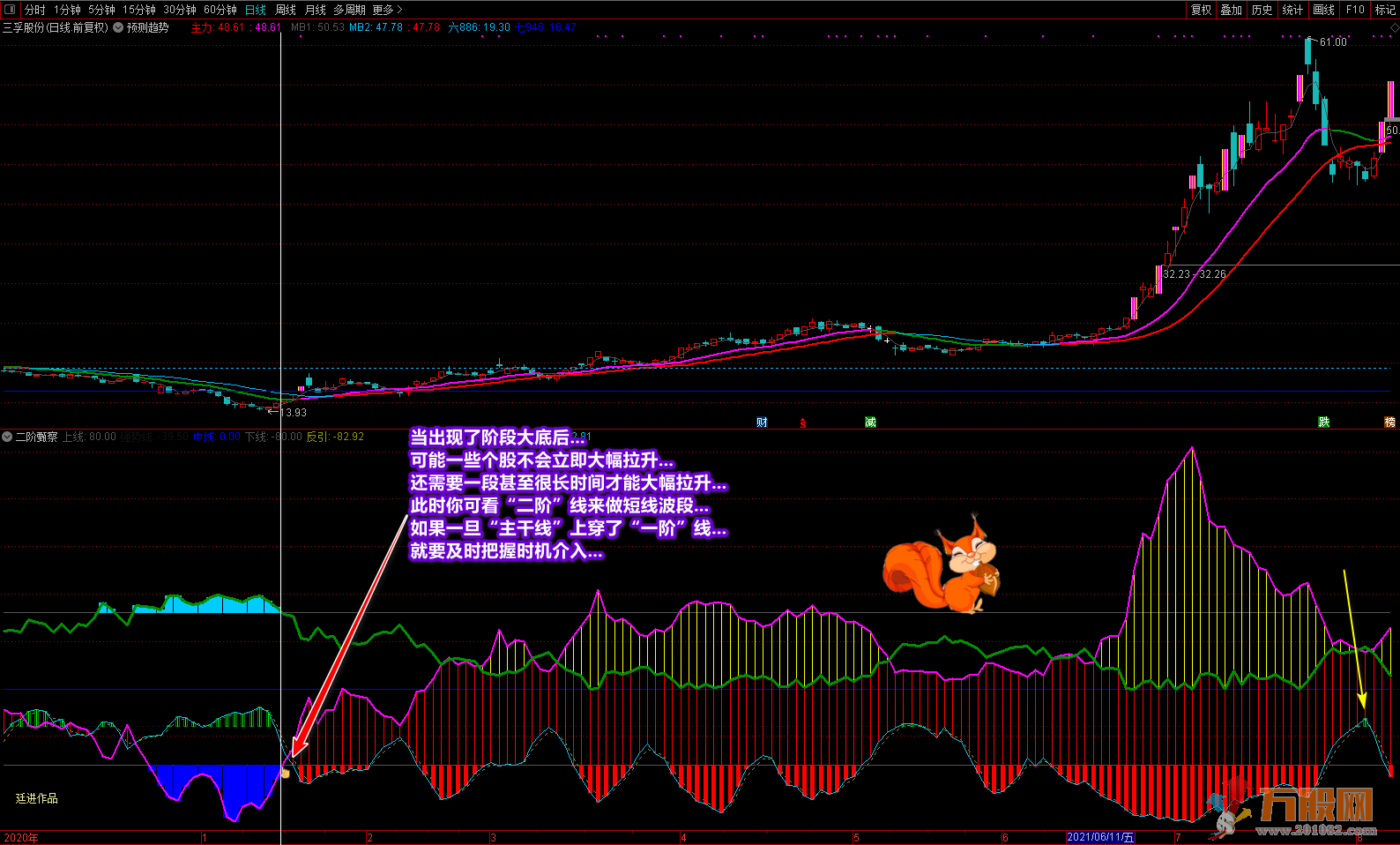Open 二阶甄察 indicator dropdown arrow
1400x845 pixels.
pos(7,437)
